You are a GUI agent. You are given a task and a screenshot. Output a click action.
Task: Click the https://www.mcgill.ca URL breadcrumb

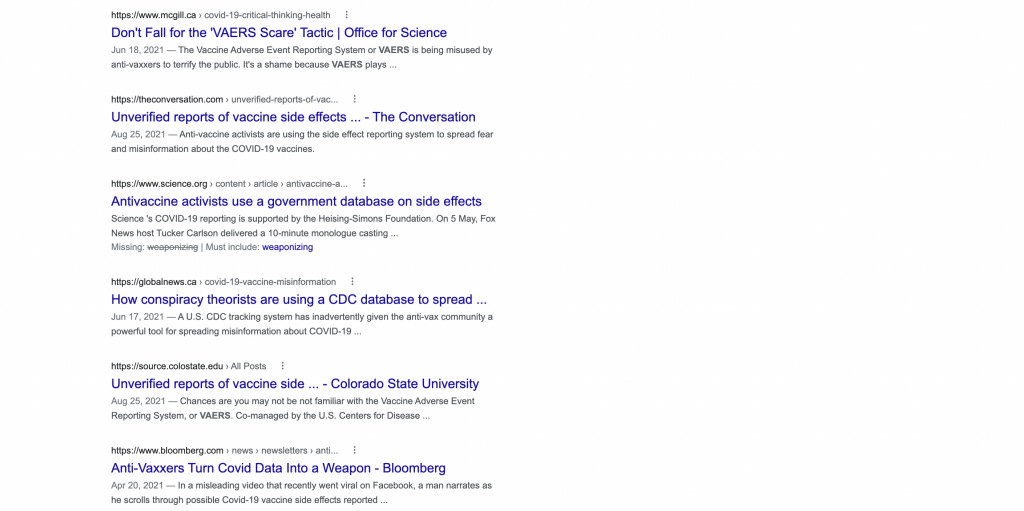[221, 15]
